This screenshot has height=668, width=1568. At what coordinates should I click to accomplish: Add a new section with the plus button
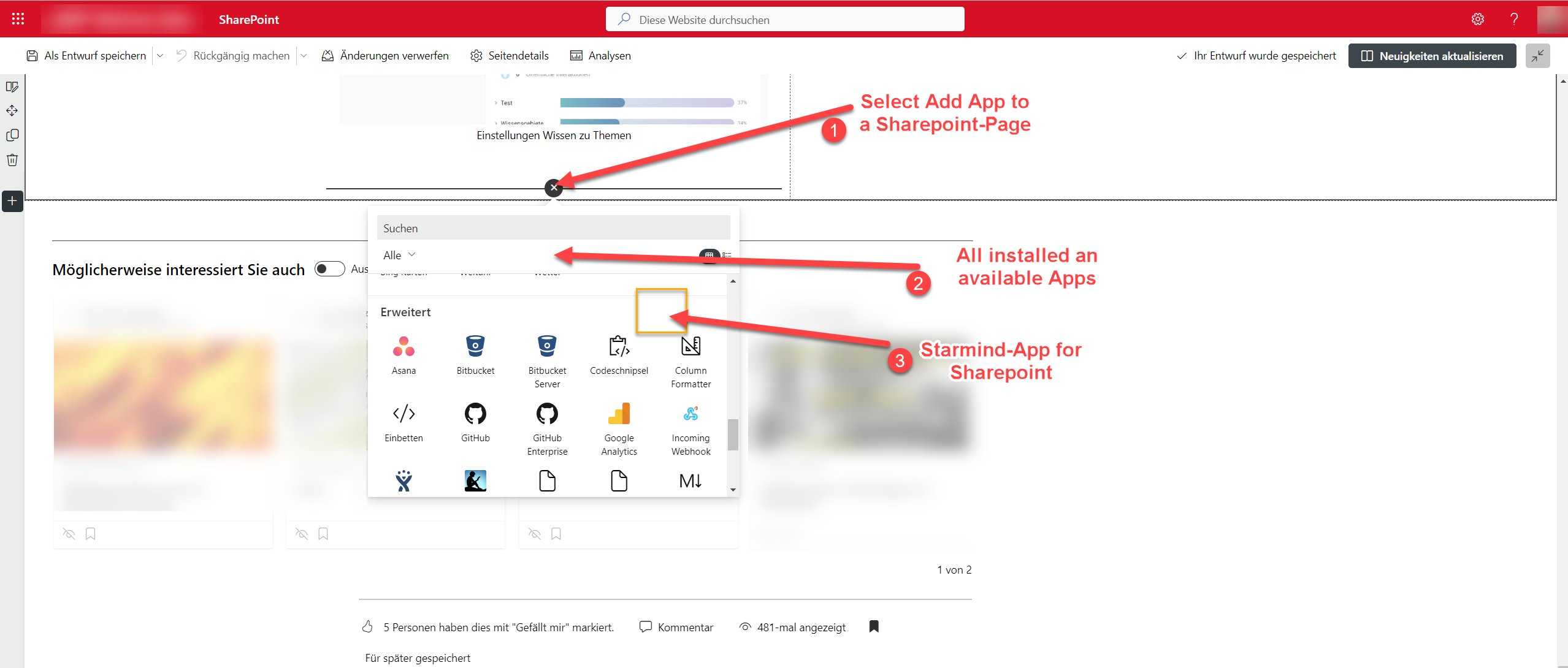[12, 201]
